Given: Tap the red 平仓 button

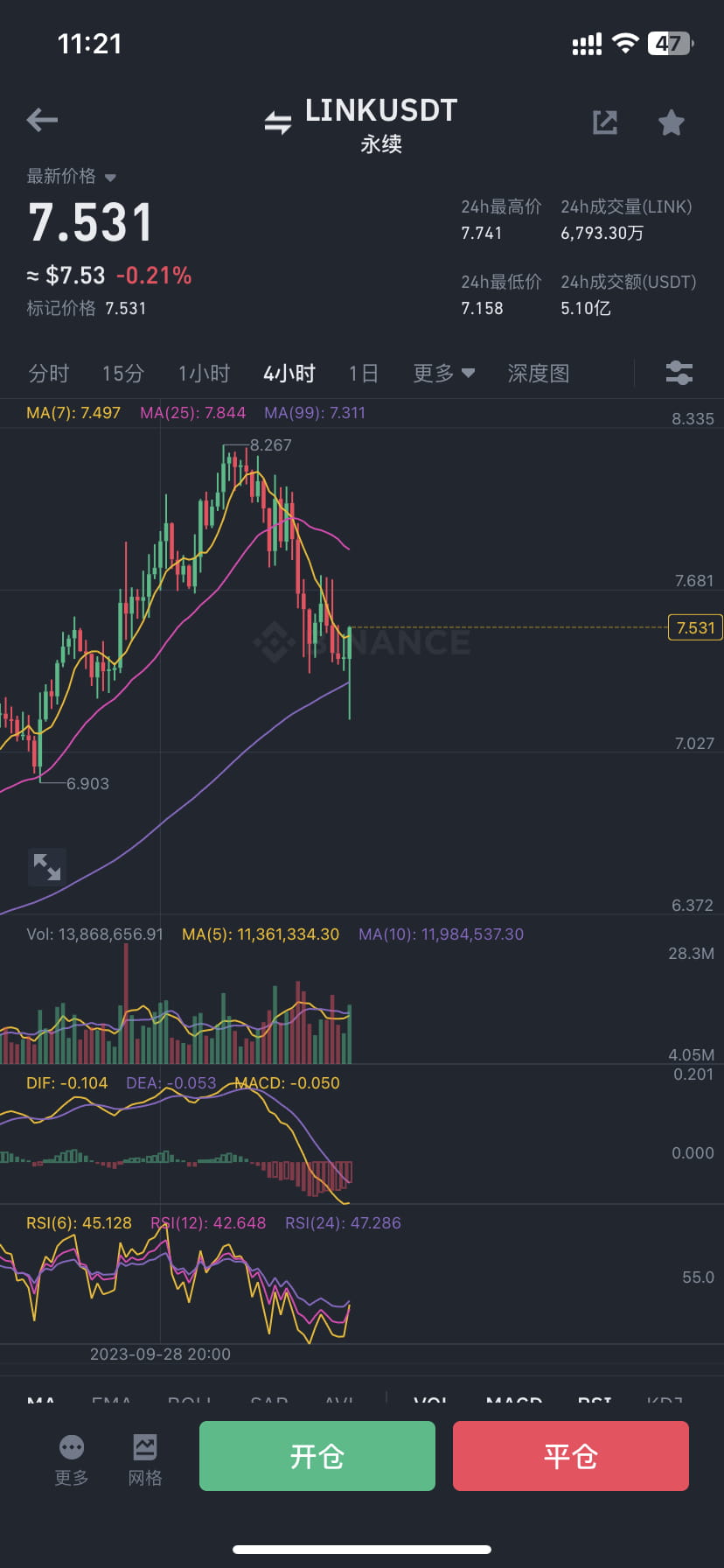Looking at the screenshot, I should coord(571,1456).
